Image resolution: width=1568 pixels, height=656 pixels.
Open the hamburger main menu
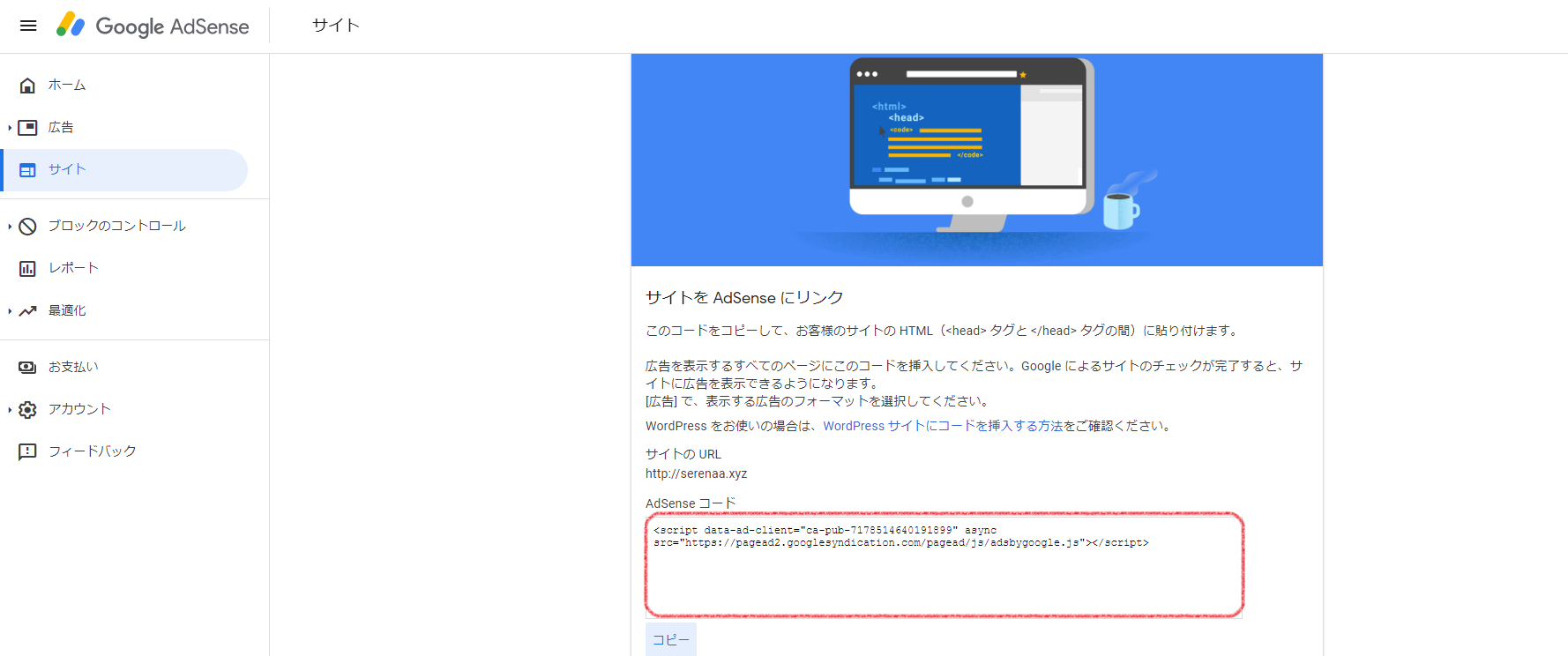[x=28, y=26]
